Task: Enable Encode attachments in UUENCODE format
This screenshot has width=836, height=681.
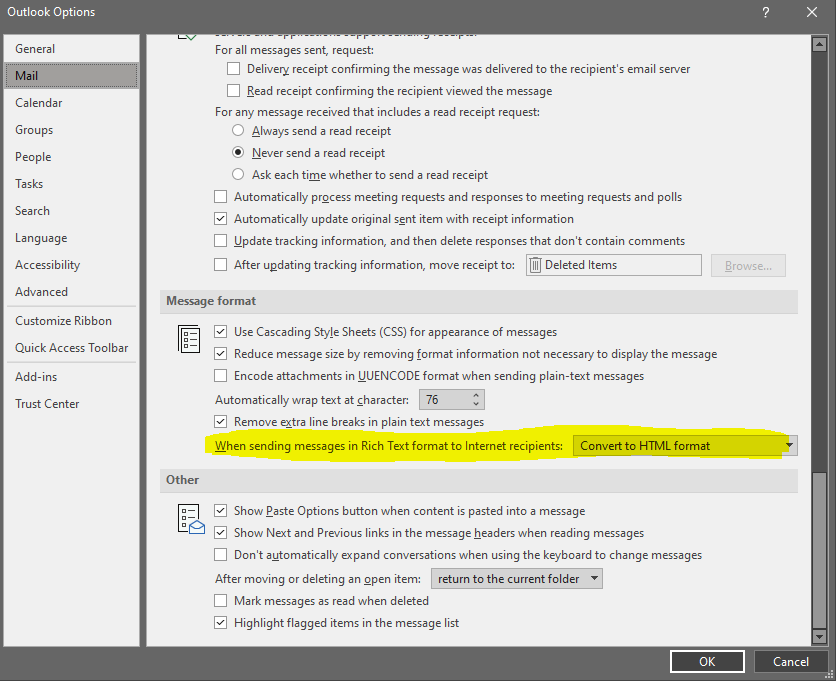Action: tap(220, 375)
